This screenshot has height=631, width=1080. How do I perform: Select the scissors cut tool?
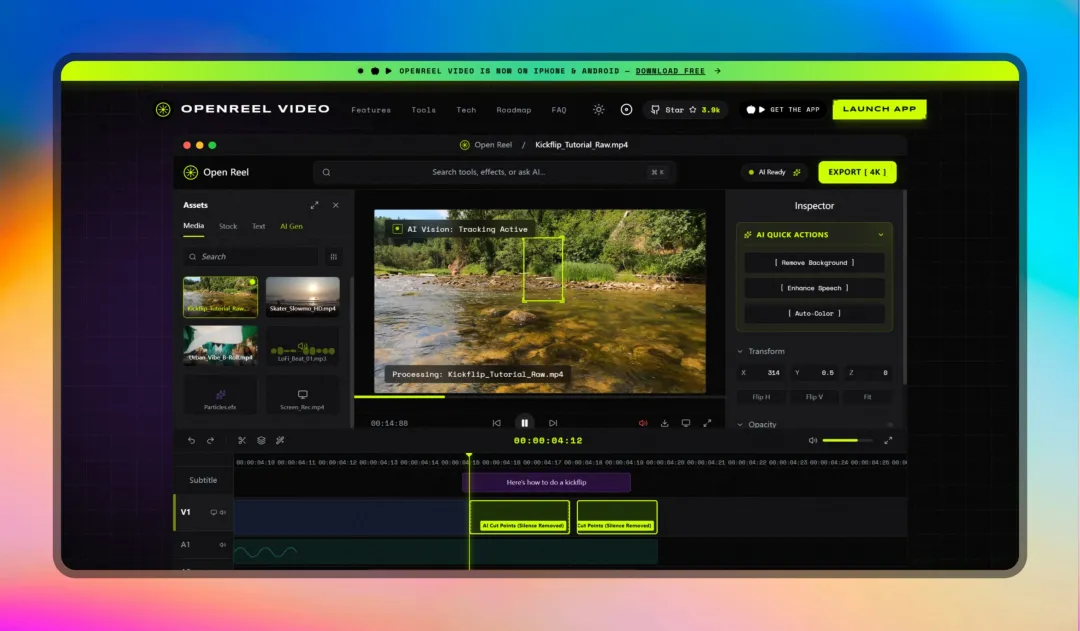pos(242,440)
